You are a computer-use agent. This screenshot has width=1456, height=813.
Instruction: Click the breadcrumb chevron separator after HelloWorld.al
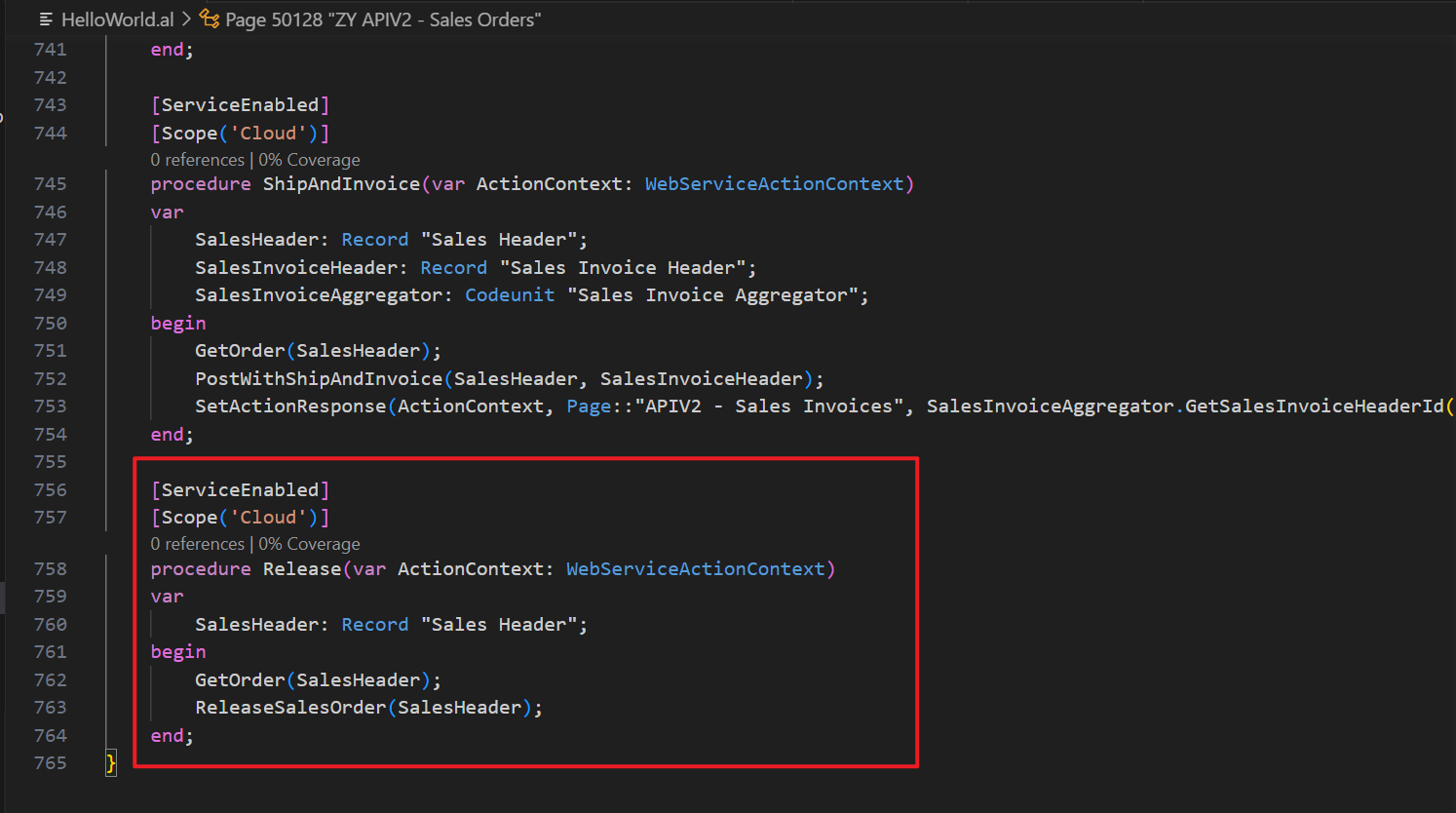pos(187,19)
